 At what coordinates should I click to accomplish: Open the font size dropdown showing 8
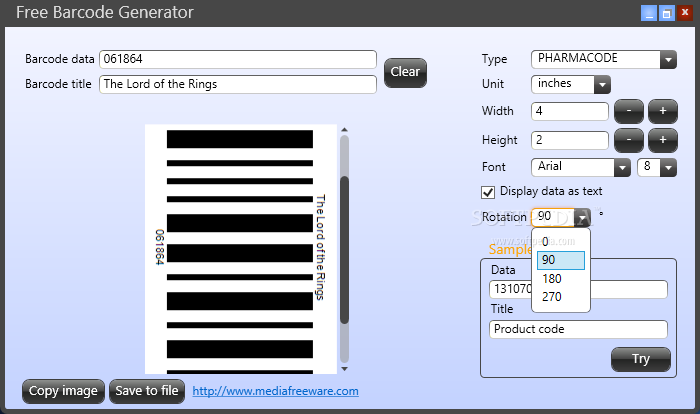pyautogui.click(x=657, y=167)
